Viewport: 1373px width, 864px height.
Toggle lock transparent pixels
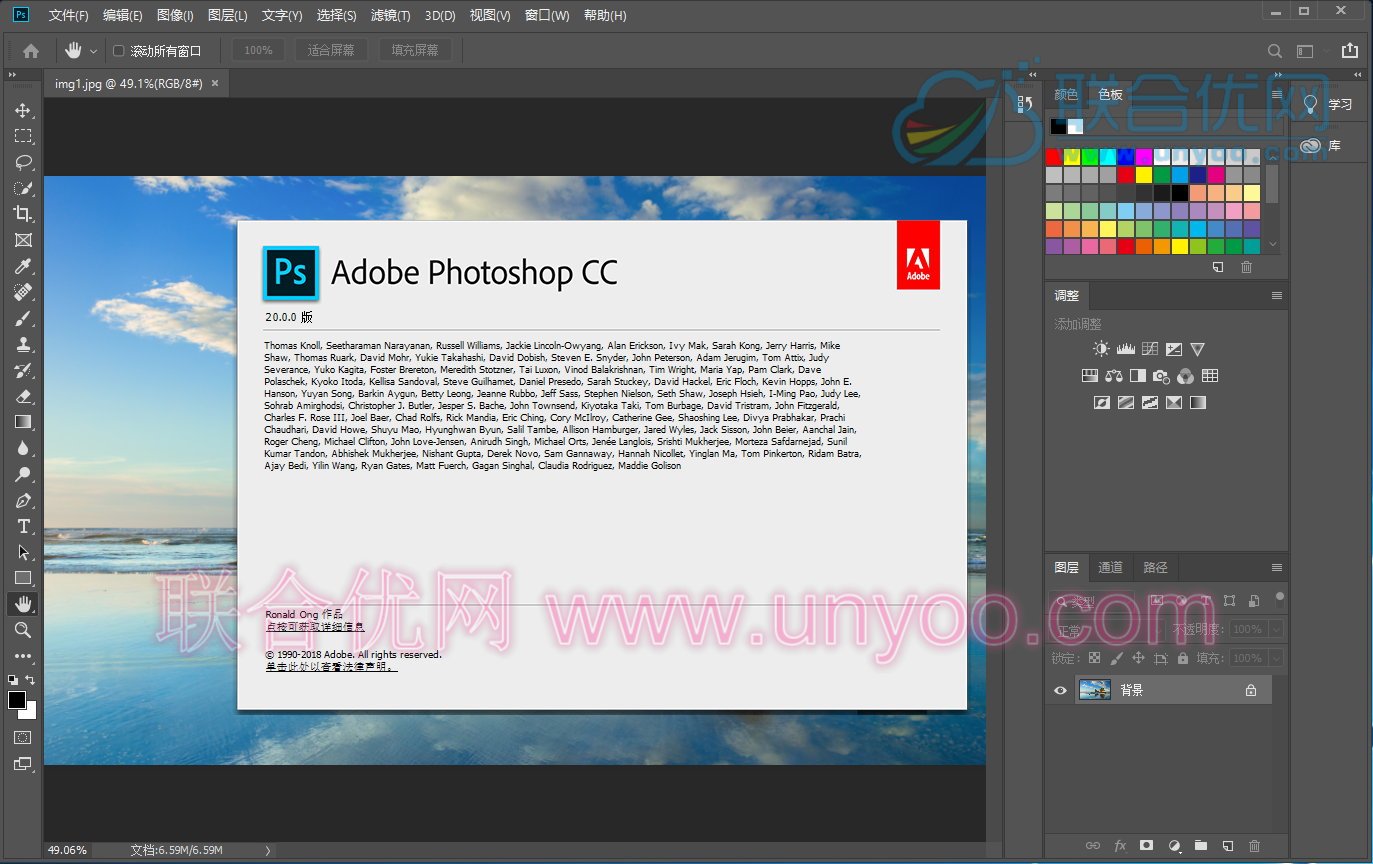tap(1094, 658)
